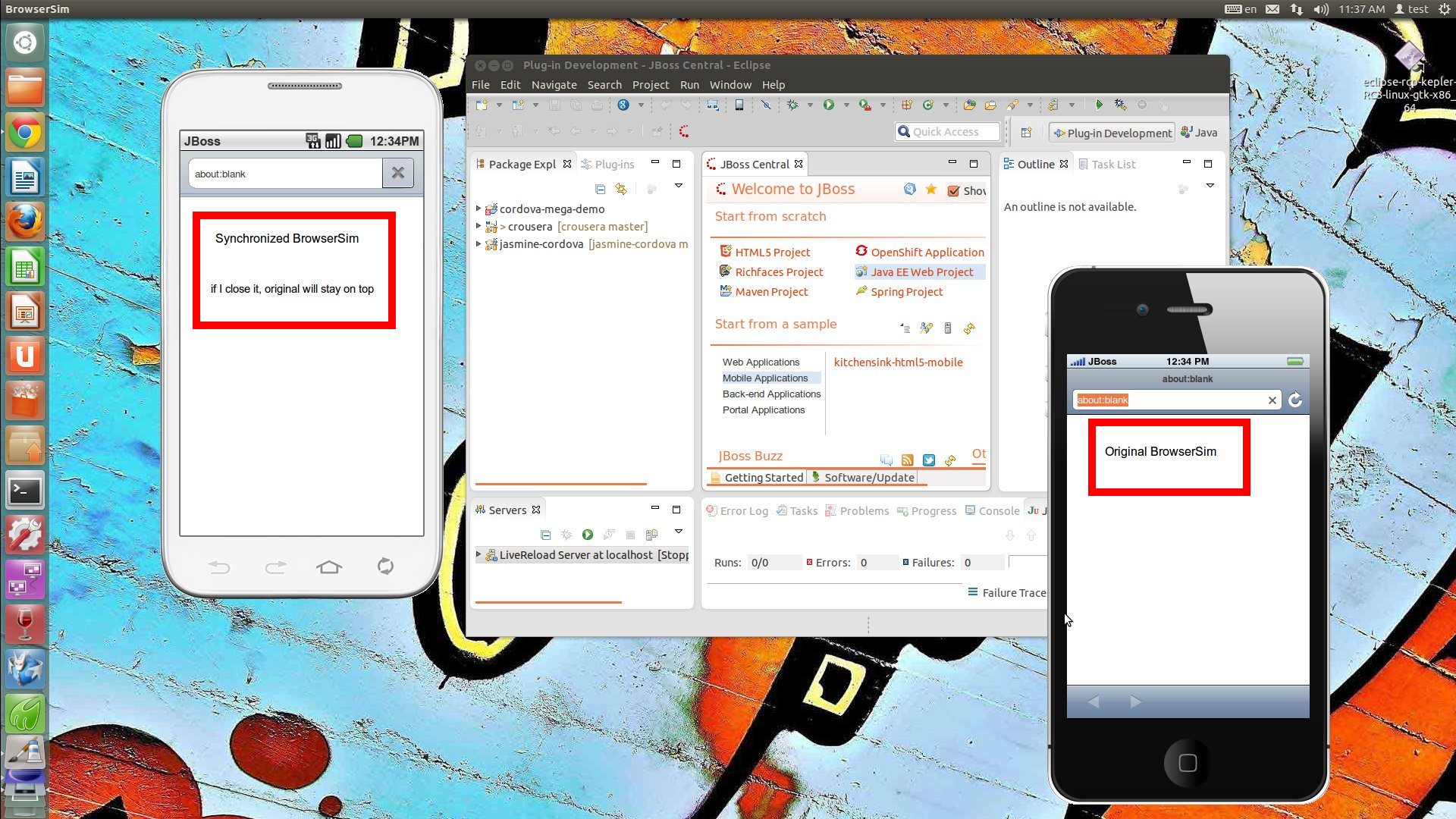Open the Twitter icon in JBoss Buzz
The height and width of the screenshot is (819, 1456).
tap(928, 460)
